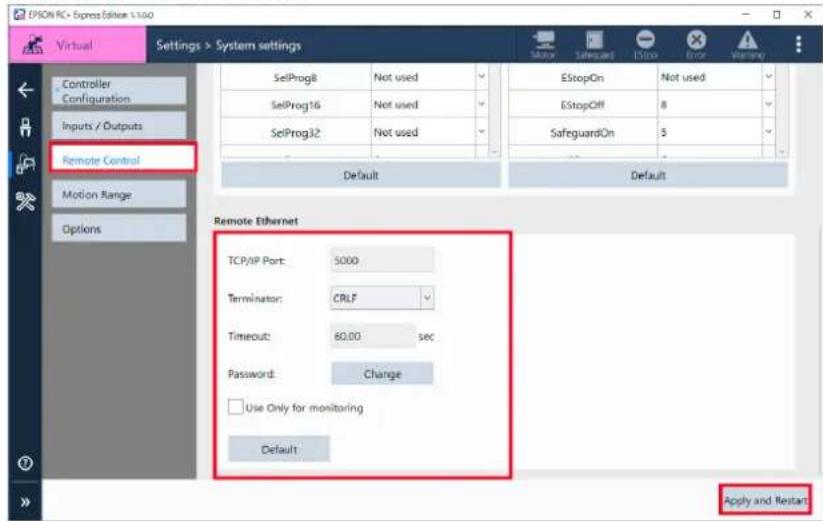Click the EStopOff row label
Viewport: 823px width, 521px height.
click(x=582, y=105)
